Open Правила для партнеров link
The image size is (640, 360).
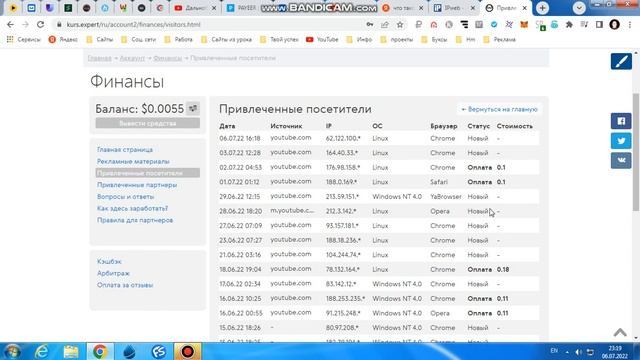point(135,220)
